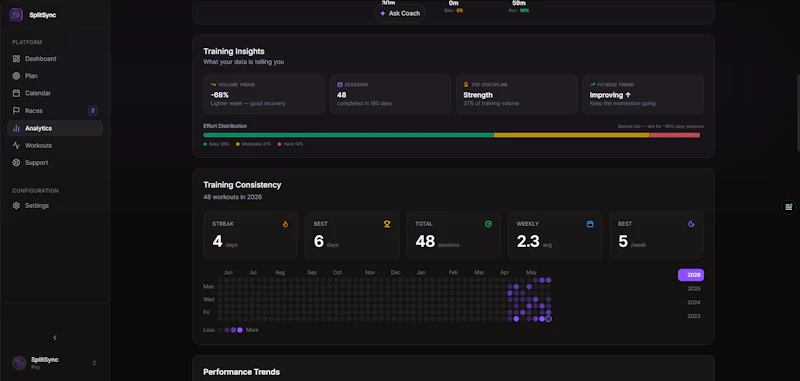Click the Ask Coach button
Viewport: 800px width, 381px height.
[400, 13]
